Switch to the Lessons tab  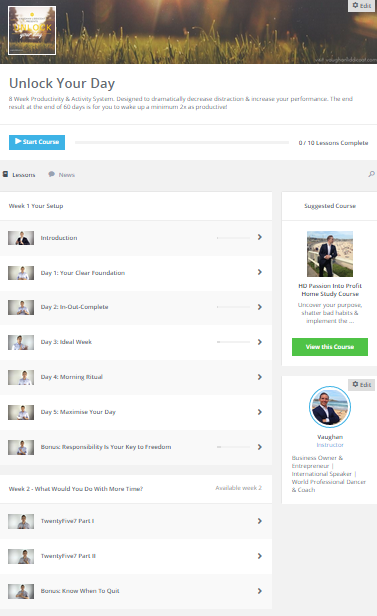[19, 174]
